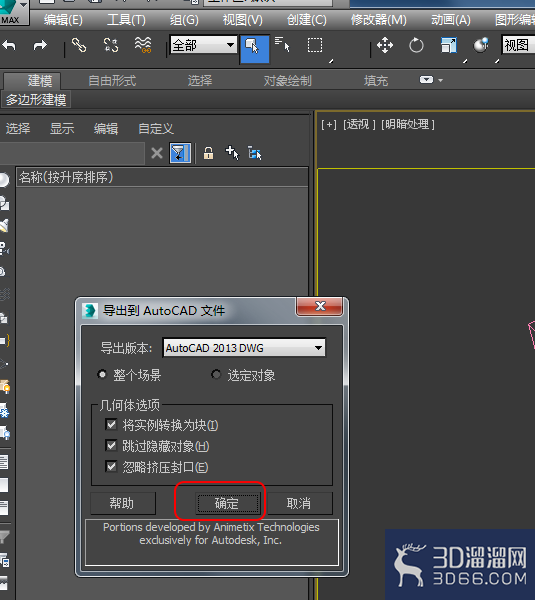Click the [透视] viewport label
The width and height of the screenshot is (535, 600).
[x=359, y=124]
